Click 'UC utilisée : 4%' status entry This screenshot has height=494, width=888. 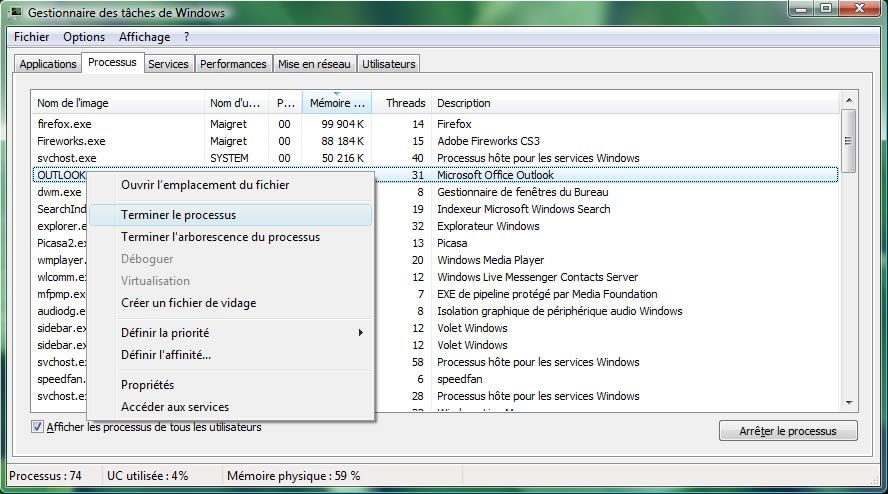147,476
